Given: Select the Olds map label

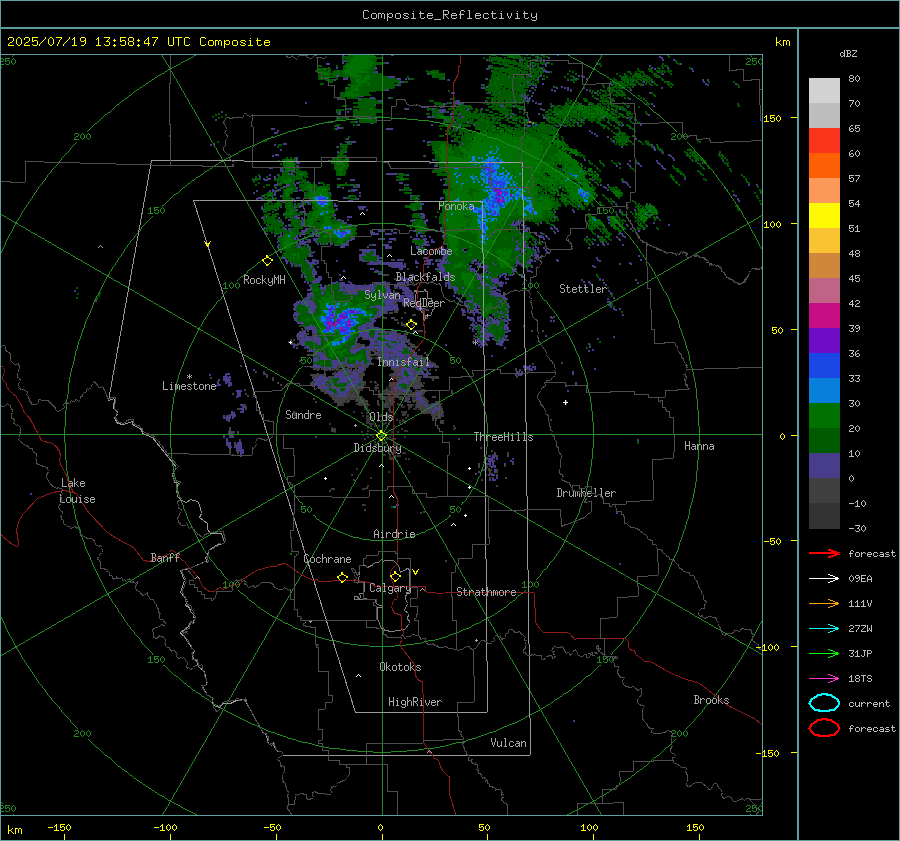Looking at the screenshot, I should click(x=381, y=417).
